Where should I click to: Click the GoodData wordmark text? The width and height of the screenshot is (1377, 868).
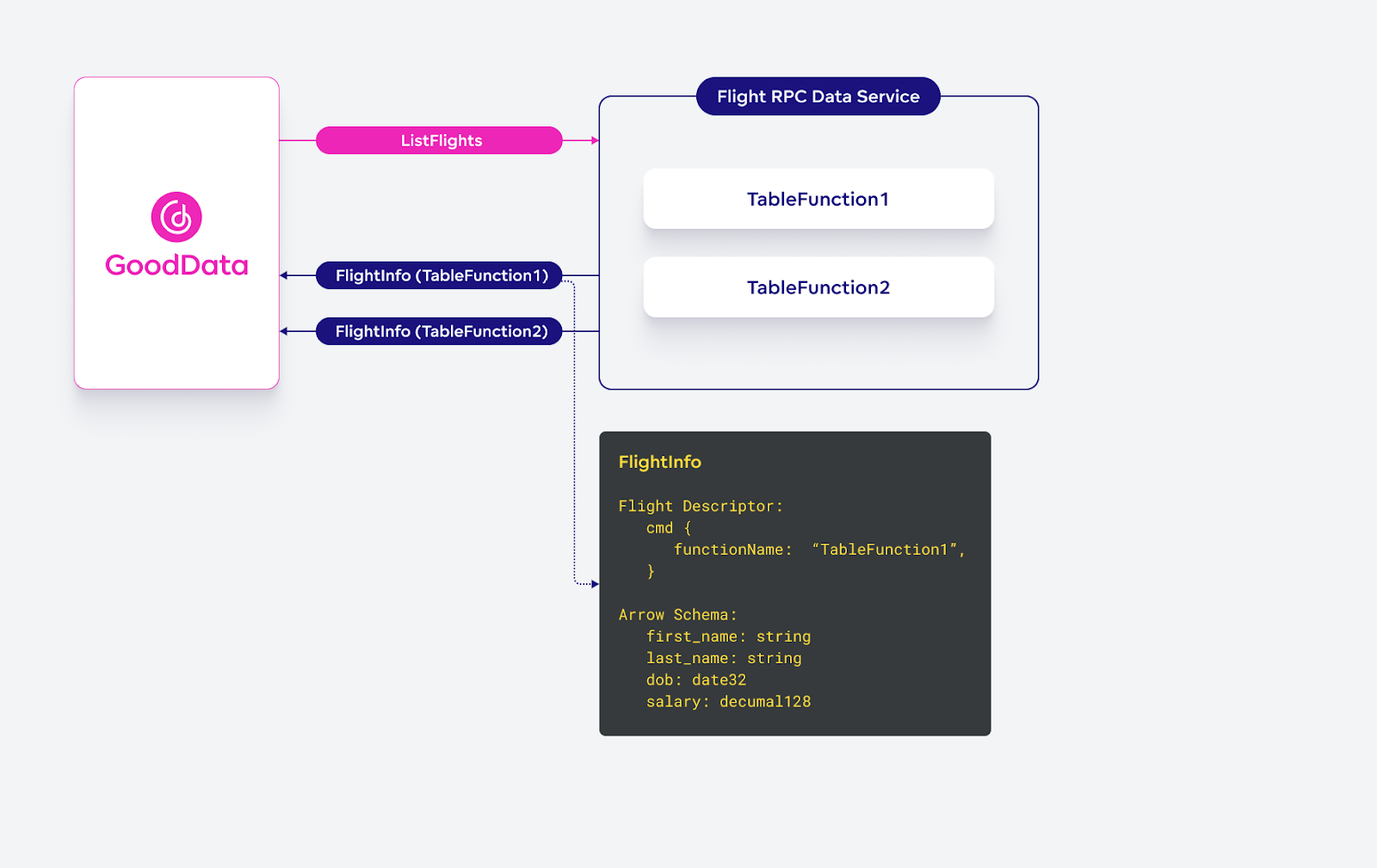[176, 265]
